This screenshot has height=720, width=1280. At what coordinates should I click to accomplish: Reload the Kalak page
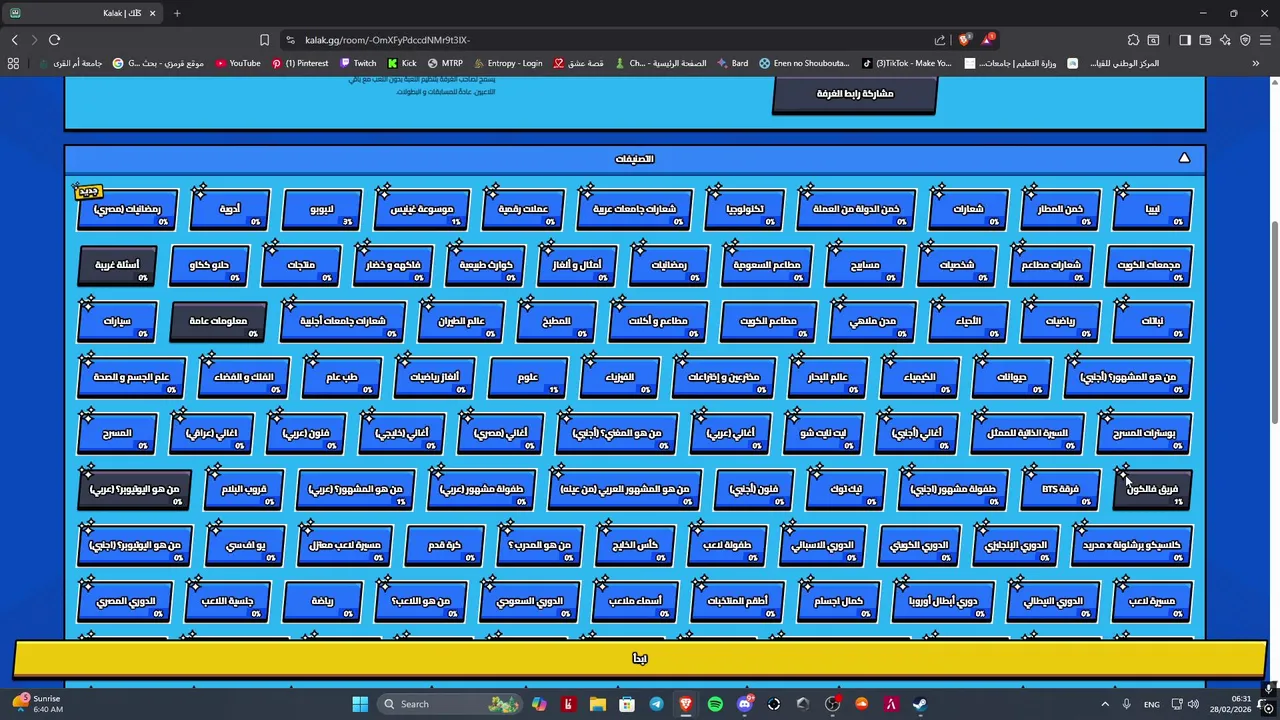(x=54, y=40)
